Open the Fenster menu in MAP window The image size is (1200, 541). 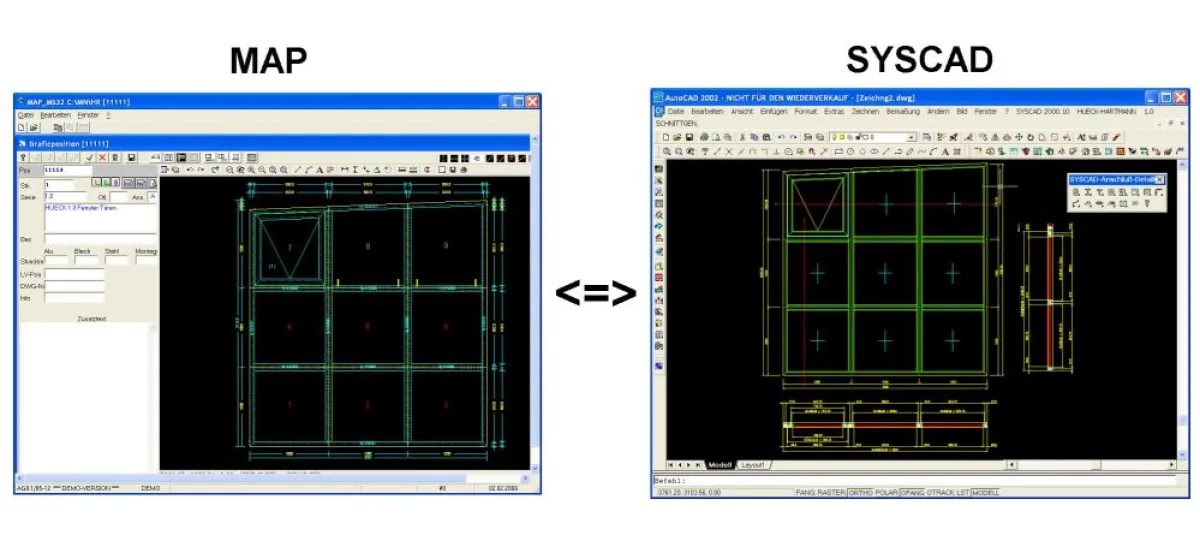(88, 115)
